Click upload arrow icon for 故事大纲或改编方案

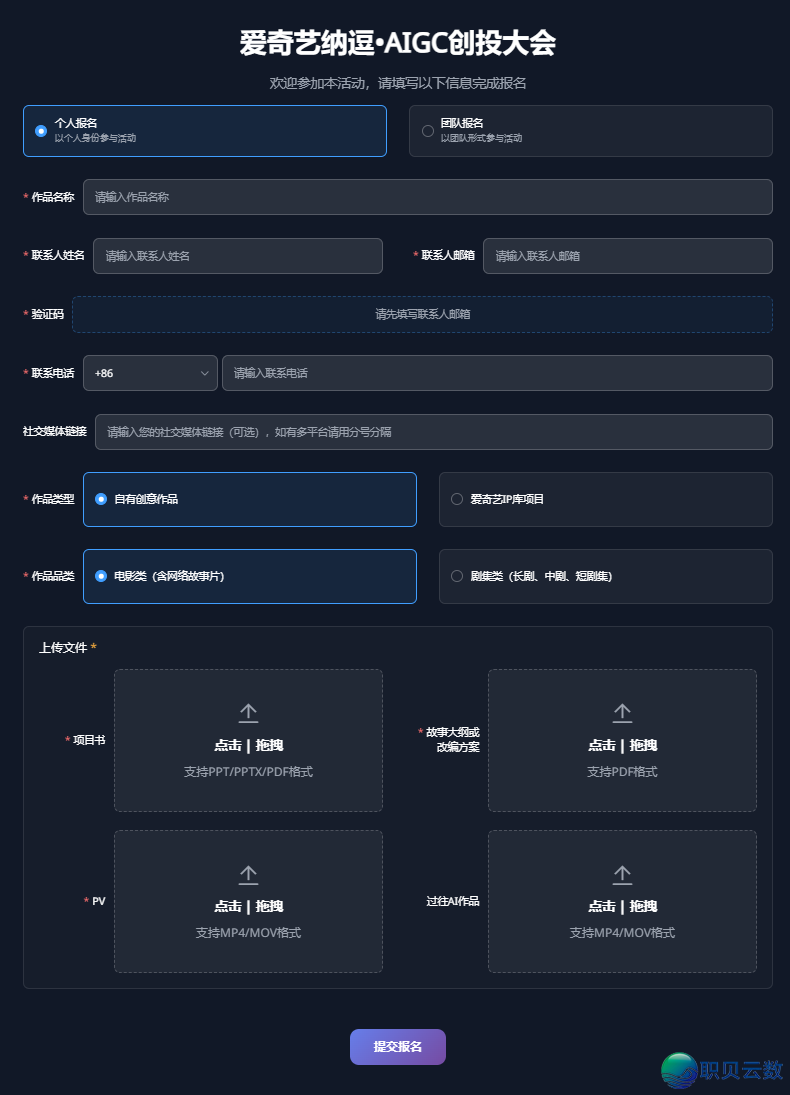tap(622, 713)
